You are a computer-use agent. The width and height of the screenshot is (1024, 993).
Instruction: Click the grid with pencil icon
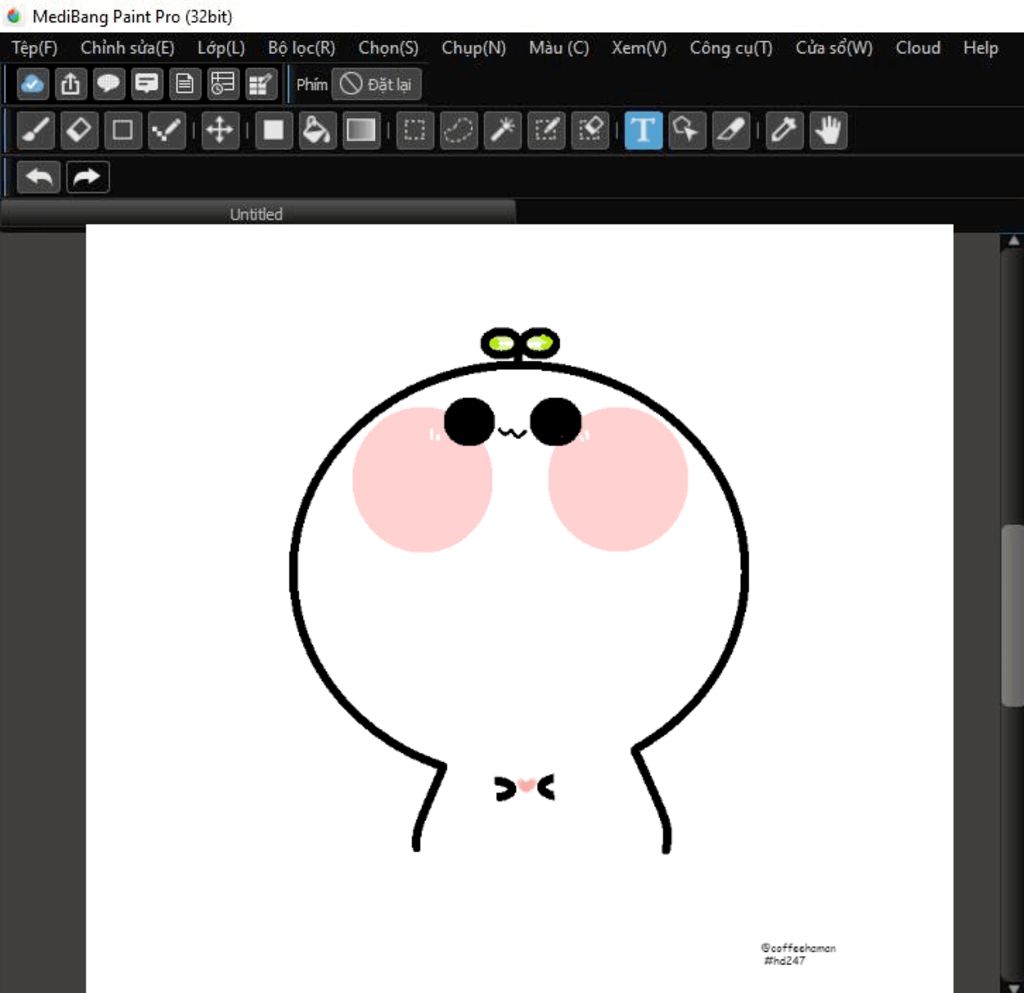[x=261, y=84]
